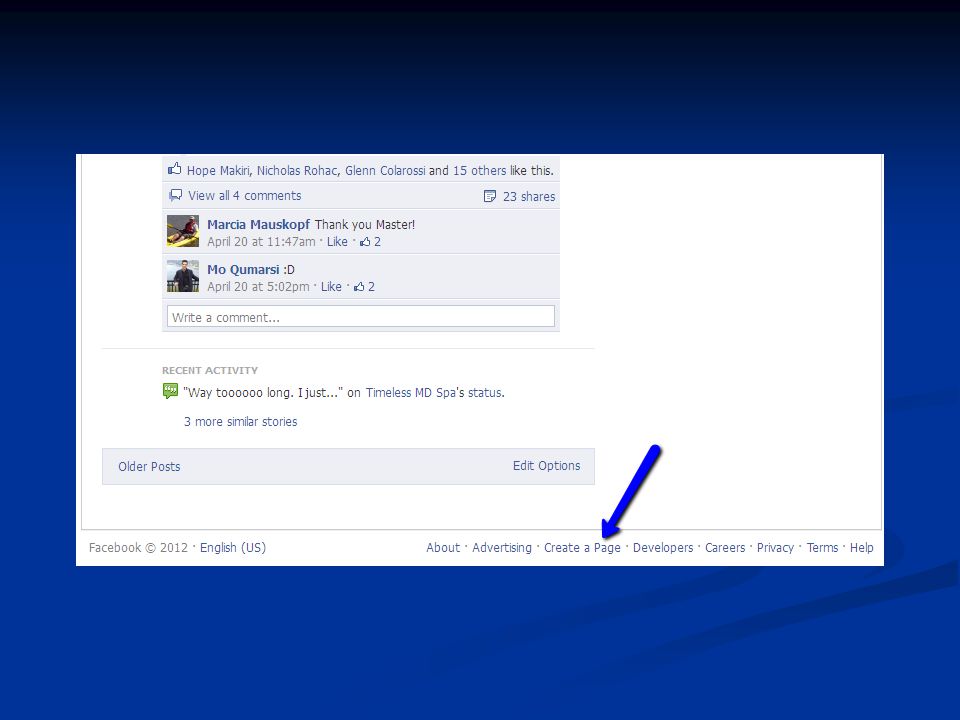Click the thumbs-up icon beside Hope Makiri
The height and width of the screenshot is (720, 960).
(x=174, y=169)
